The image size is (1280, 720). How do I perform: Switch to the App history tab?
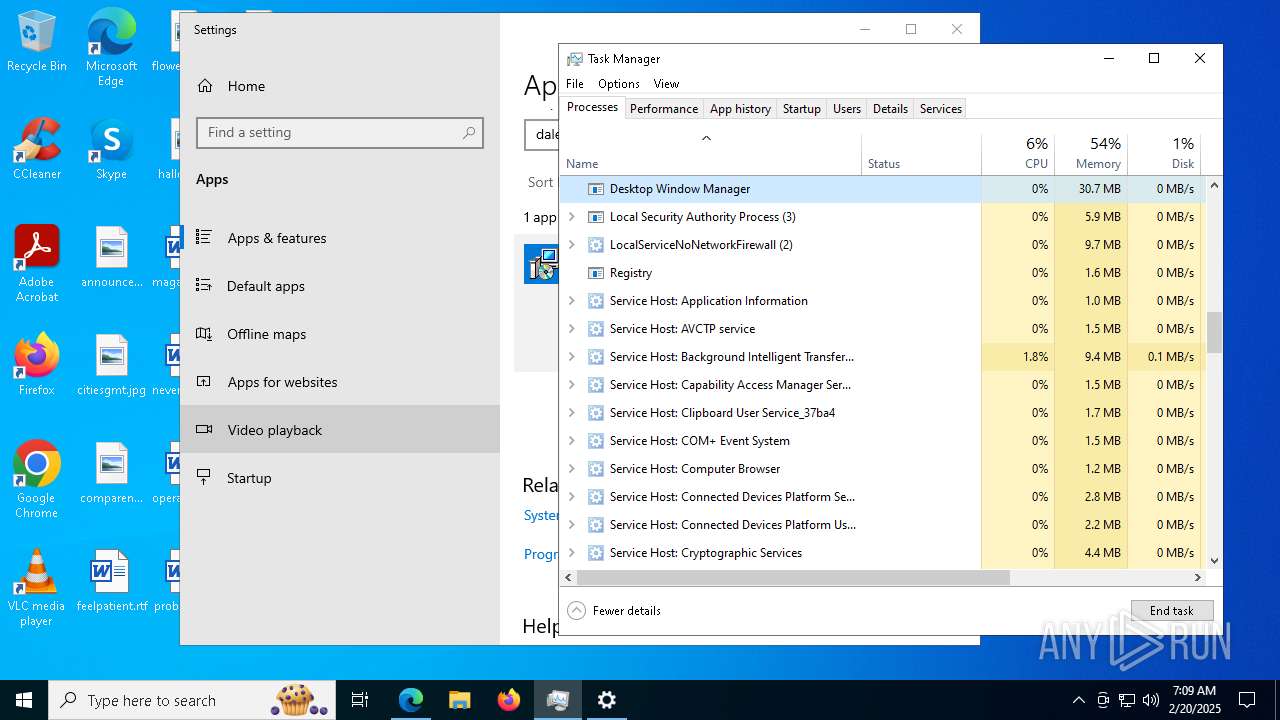(x=740, y=109)
